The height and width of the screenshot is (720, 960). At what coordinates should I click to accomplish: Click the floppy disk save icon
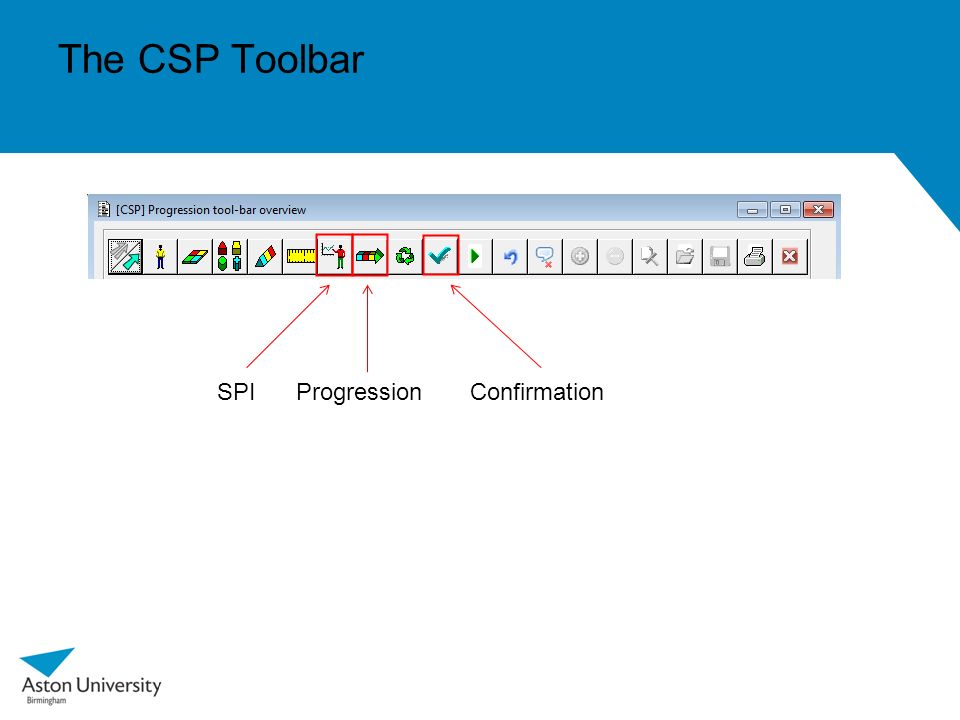click(x=719, y=256)
